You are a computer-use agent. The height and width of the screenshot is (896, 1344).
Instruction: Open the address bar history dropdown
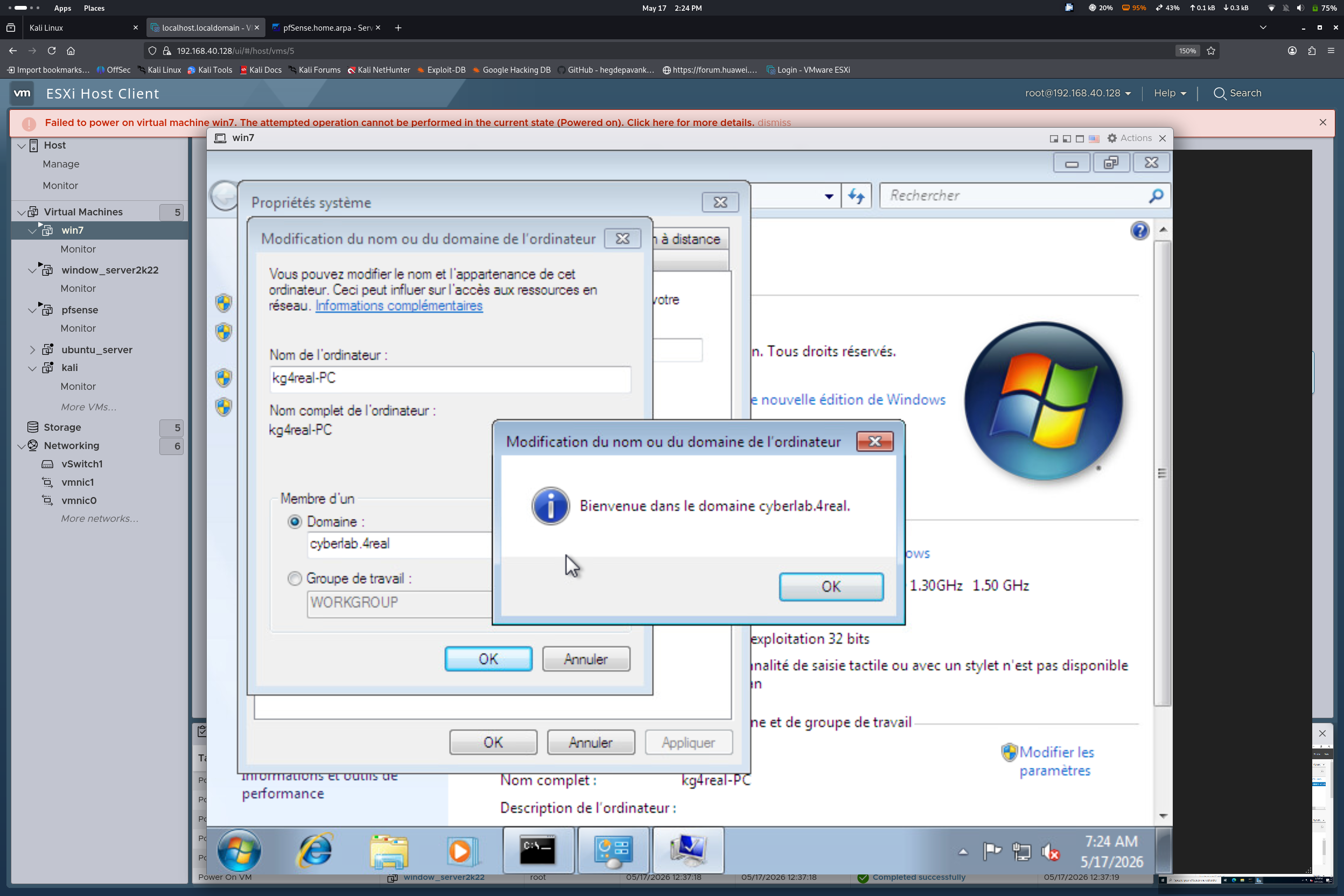[829, 196]
